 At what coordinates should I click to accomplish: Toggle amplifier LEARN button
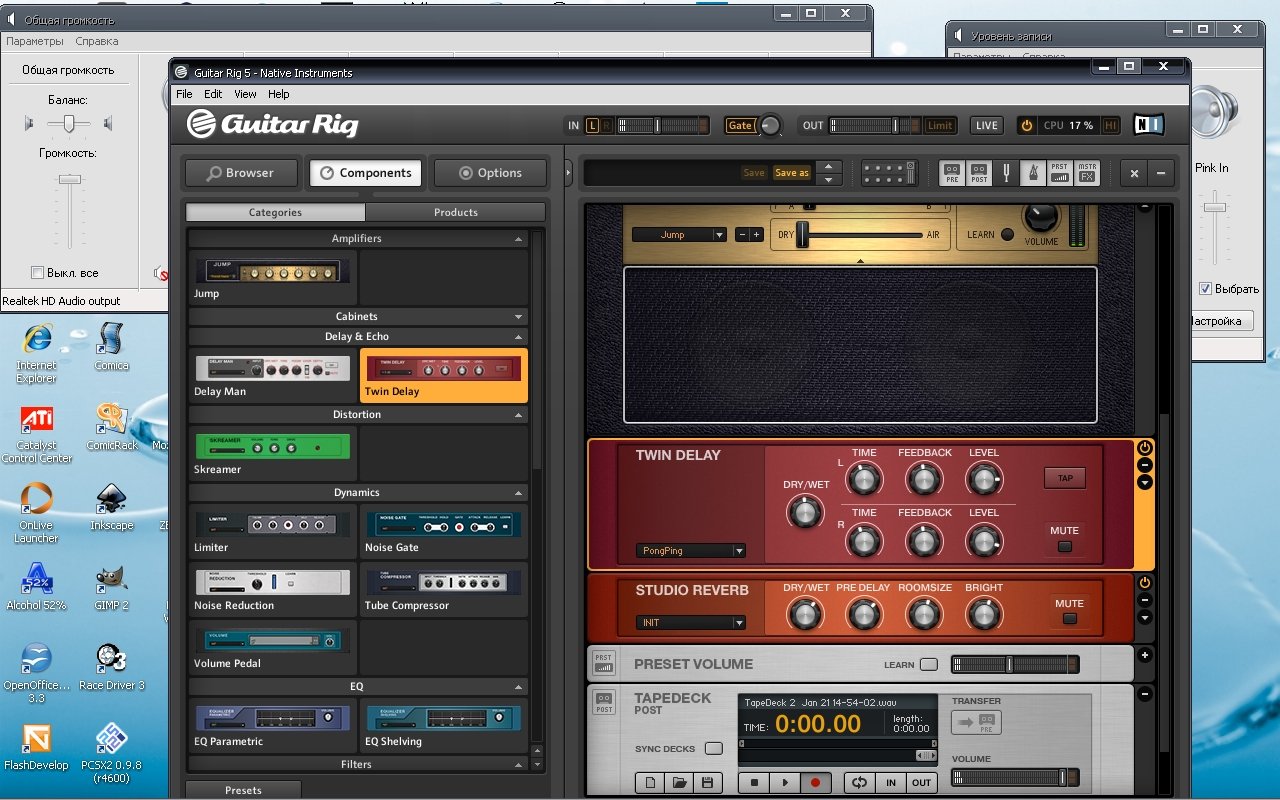(1007, 235)
